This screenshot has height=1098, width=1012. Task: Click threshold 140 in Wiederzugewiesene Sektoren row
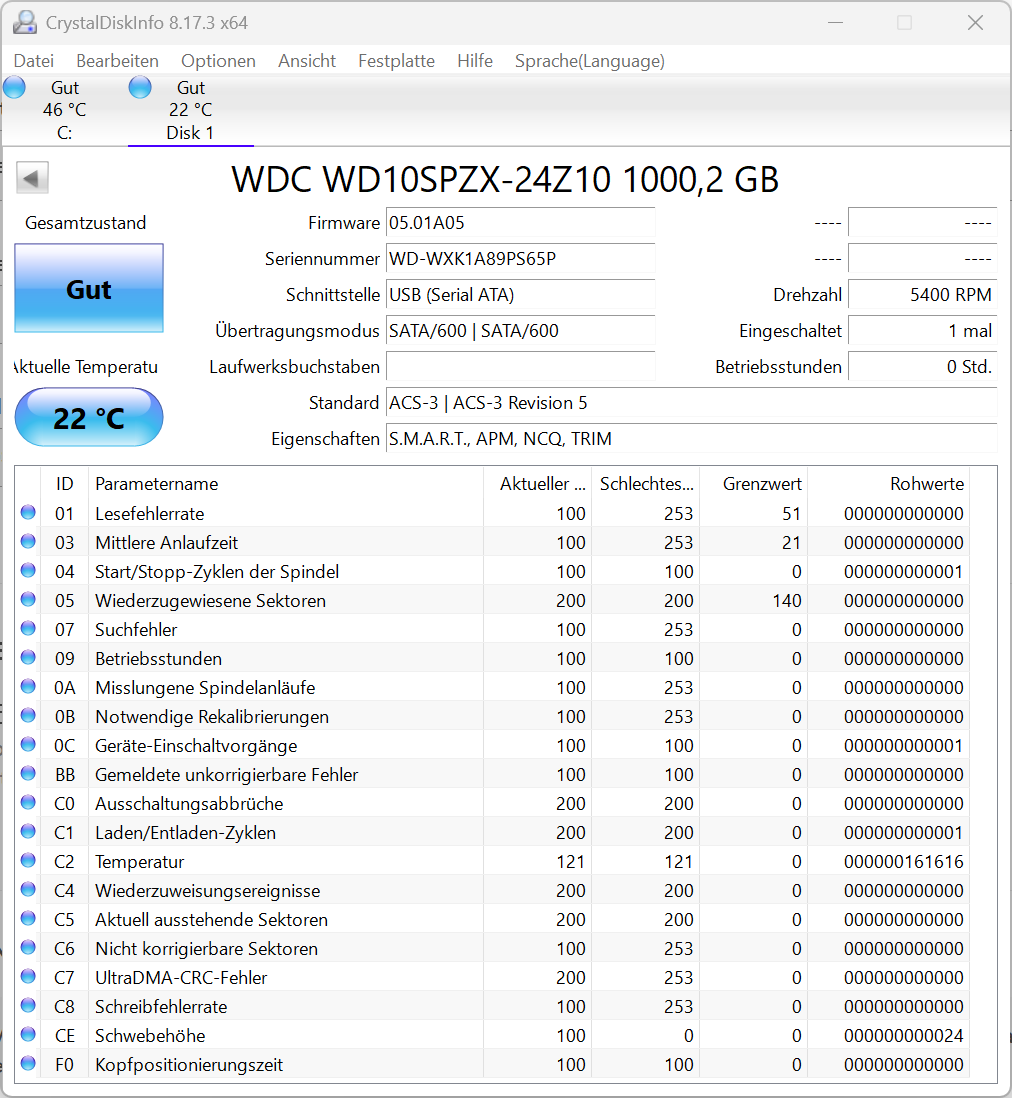point(787,600)
